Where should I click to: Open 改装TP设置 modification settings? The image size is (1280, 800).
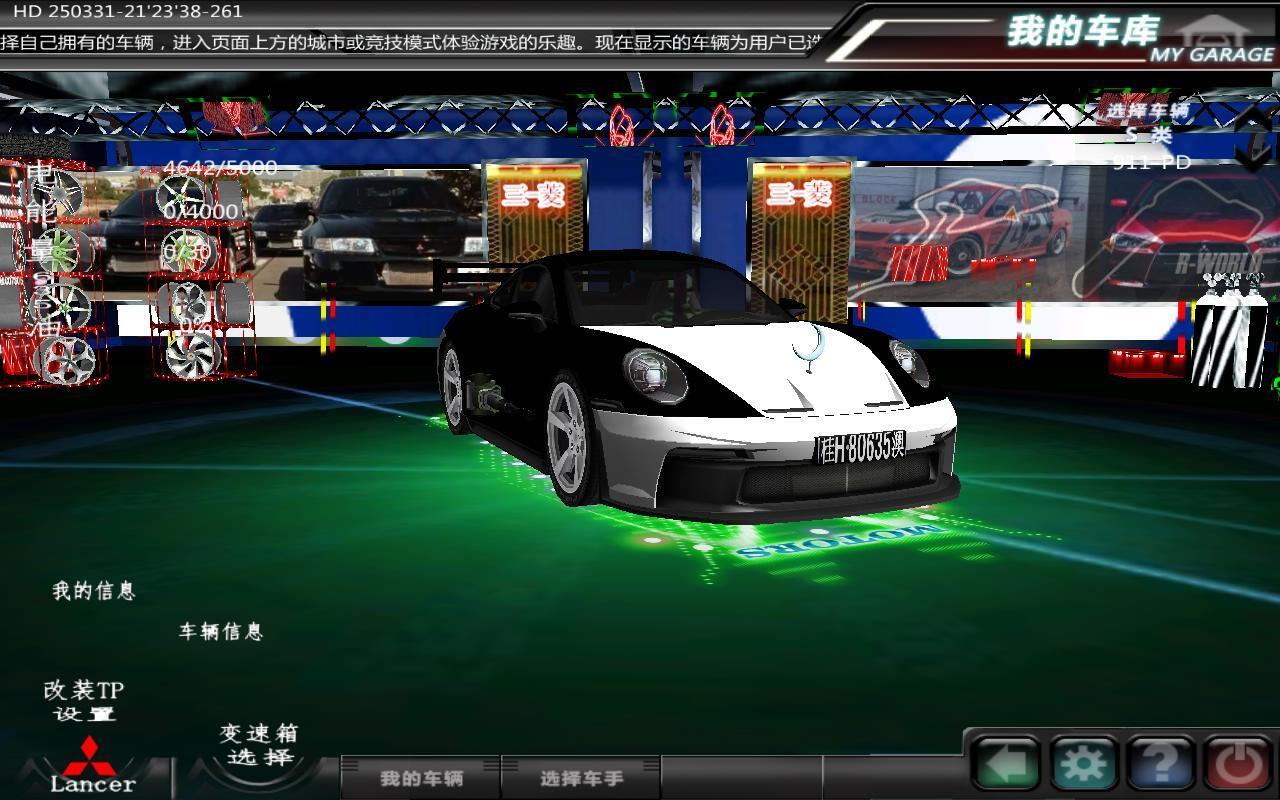click(84, 701)
